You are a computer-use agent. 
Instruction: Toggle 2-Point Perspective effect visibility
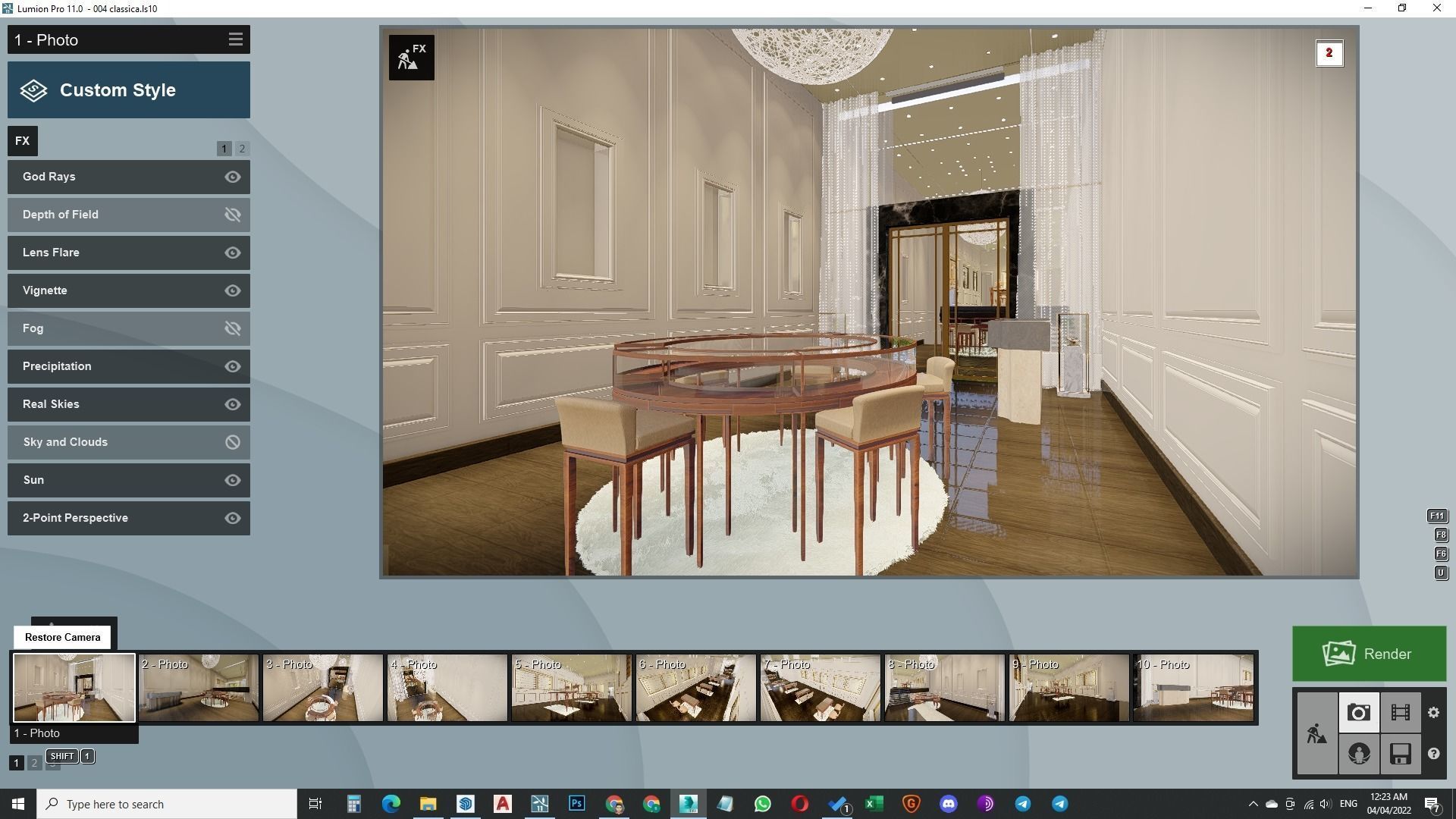pos(233,518)
